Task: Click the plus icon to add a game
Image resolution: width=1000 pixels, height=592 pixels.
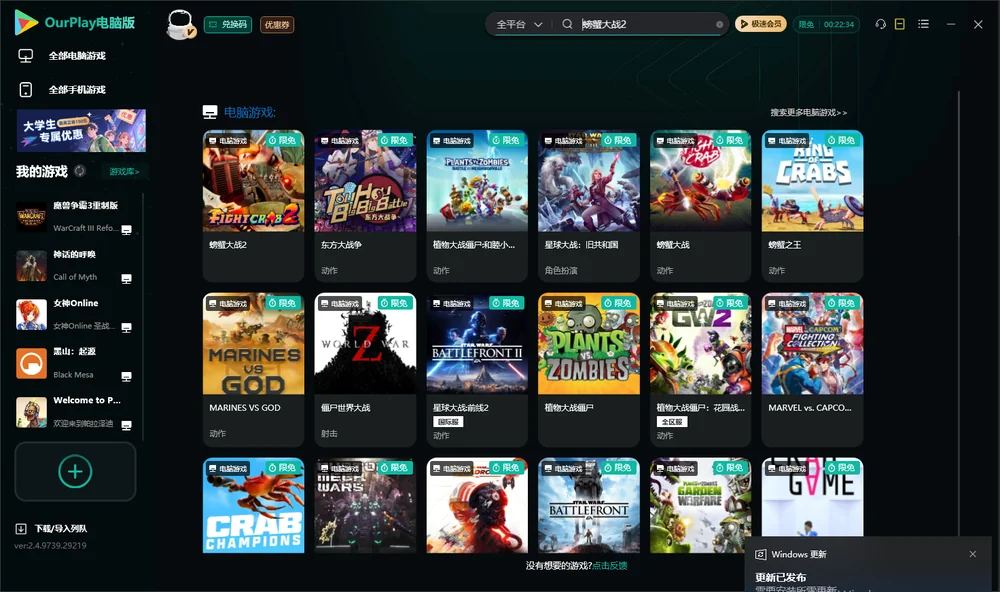Action: coord(75,471)
